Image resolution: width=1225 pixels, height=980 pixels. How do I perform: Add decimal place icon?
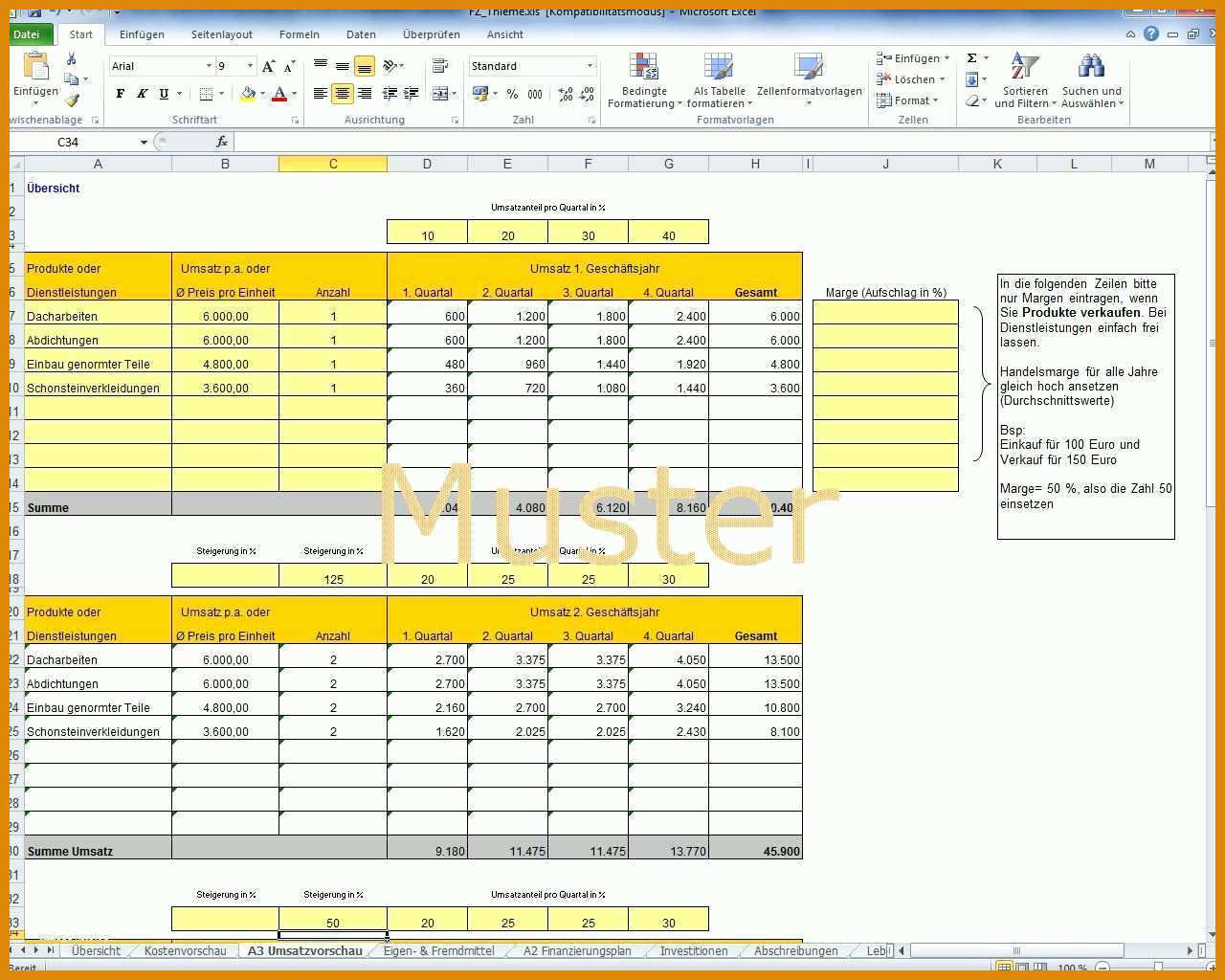click(566, 94)
